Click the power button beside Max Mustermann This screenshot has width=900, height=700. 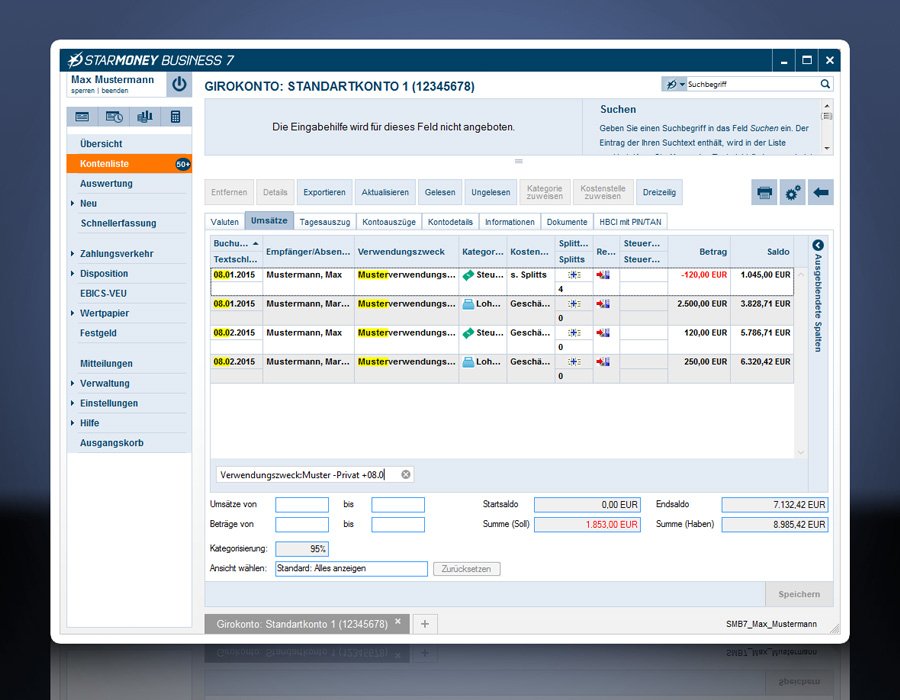coord(178,85)
